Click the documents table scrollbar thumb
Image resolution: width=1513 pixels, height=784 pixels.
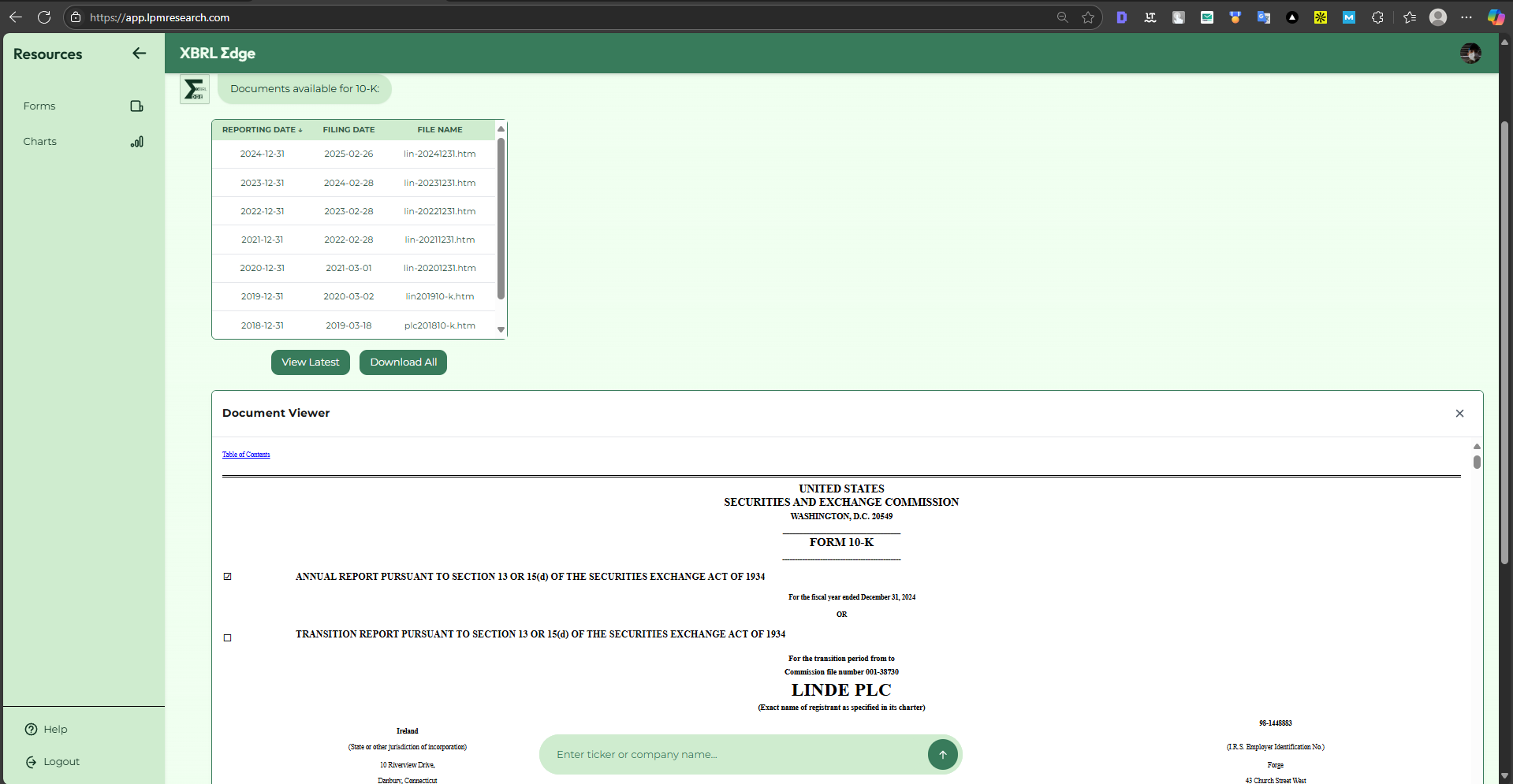tap(501, 218)
